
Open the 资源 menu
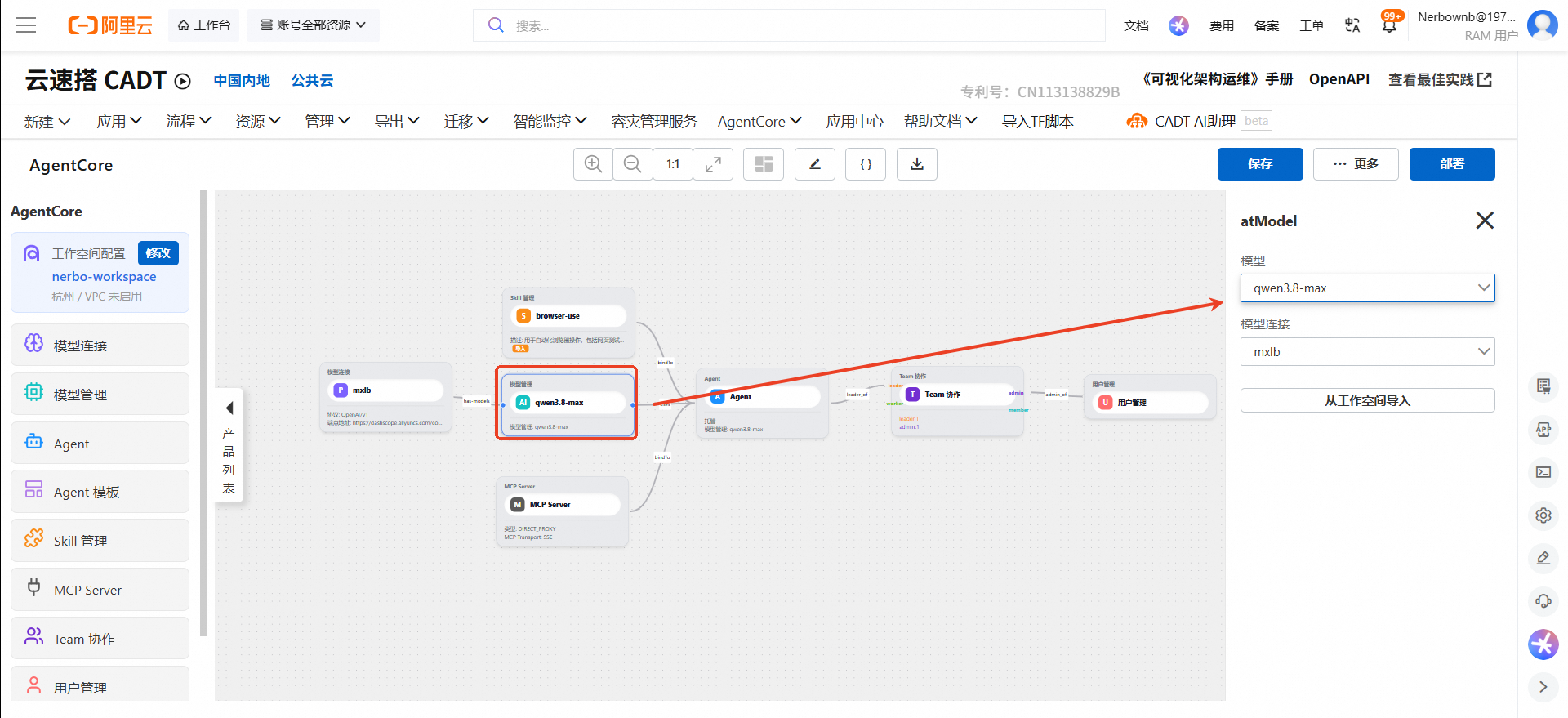coord(258,122)
